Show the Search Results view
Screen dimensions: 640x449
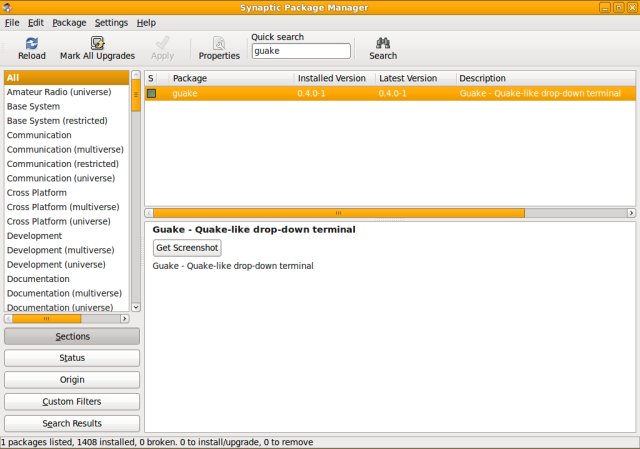pyautogui.click(x=72, y=423)
